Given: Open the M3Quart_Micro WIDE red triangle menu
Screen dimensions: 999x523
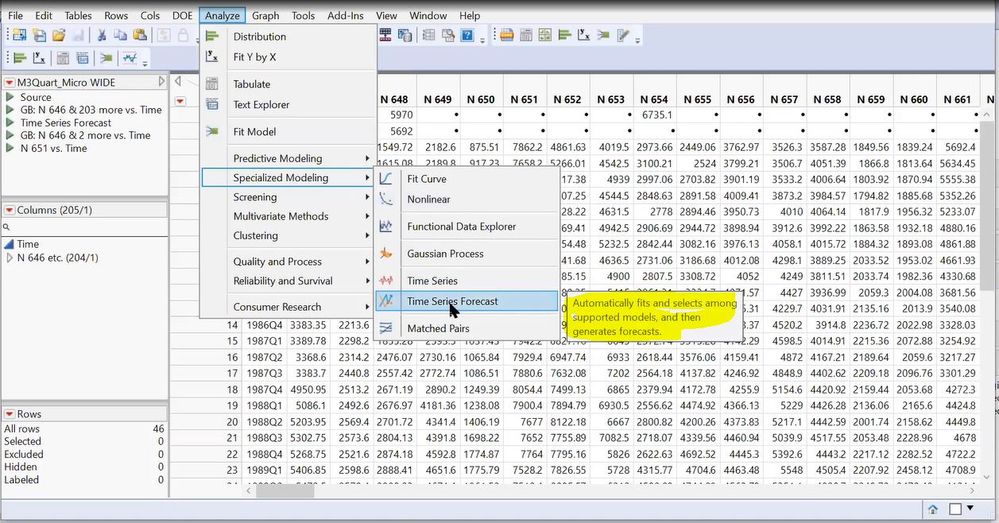Looking at the screenshot, I should [x=10, y=82].
